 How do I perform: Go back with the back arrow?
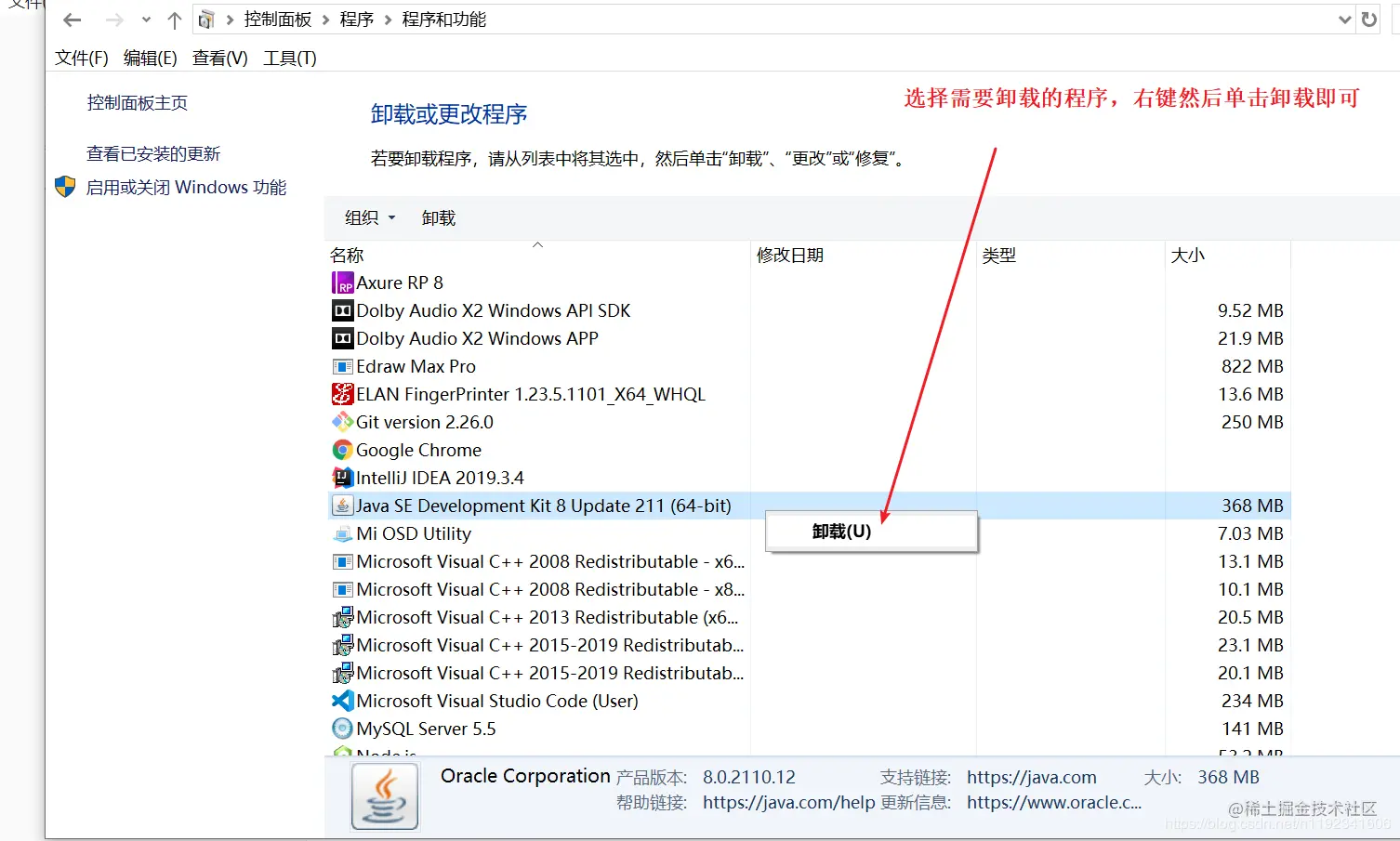(73, 20)
